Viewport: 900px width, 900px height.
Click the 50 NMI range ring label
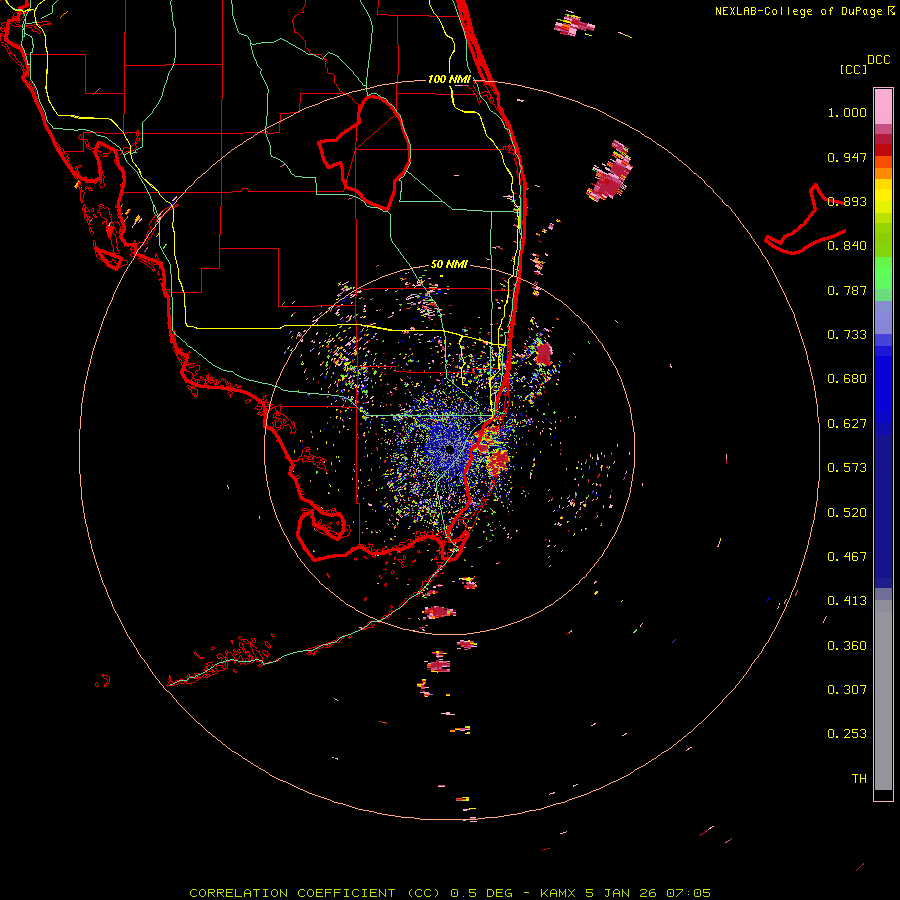(449, 265)
